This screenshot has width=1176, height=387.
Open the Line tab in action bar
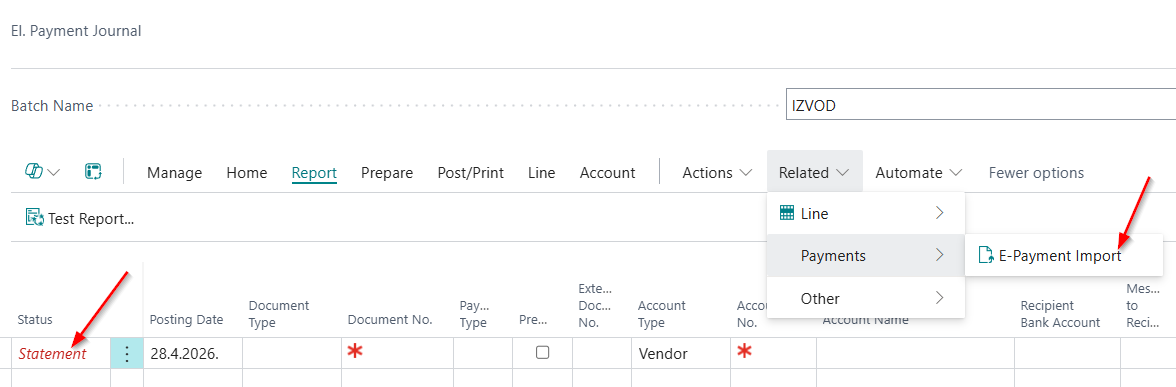click(542, 172)
